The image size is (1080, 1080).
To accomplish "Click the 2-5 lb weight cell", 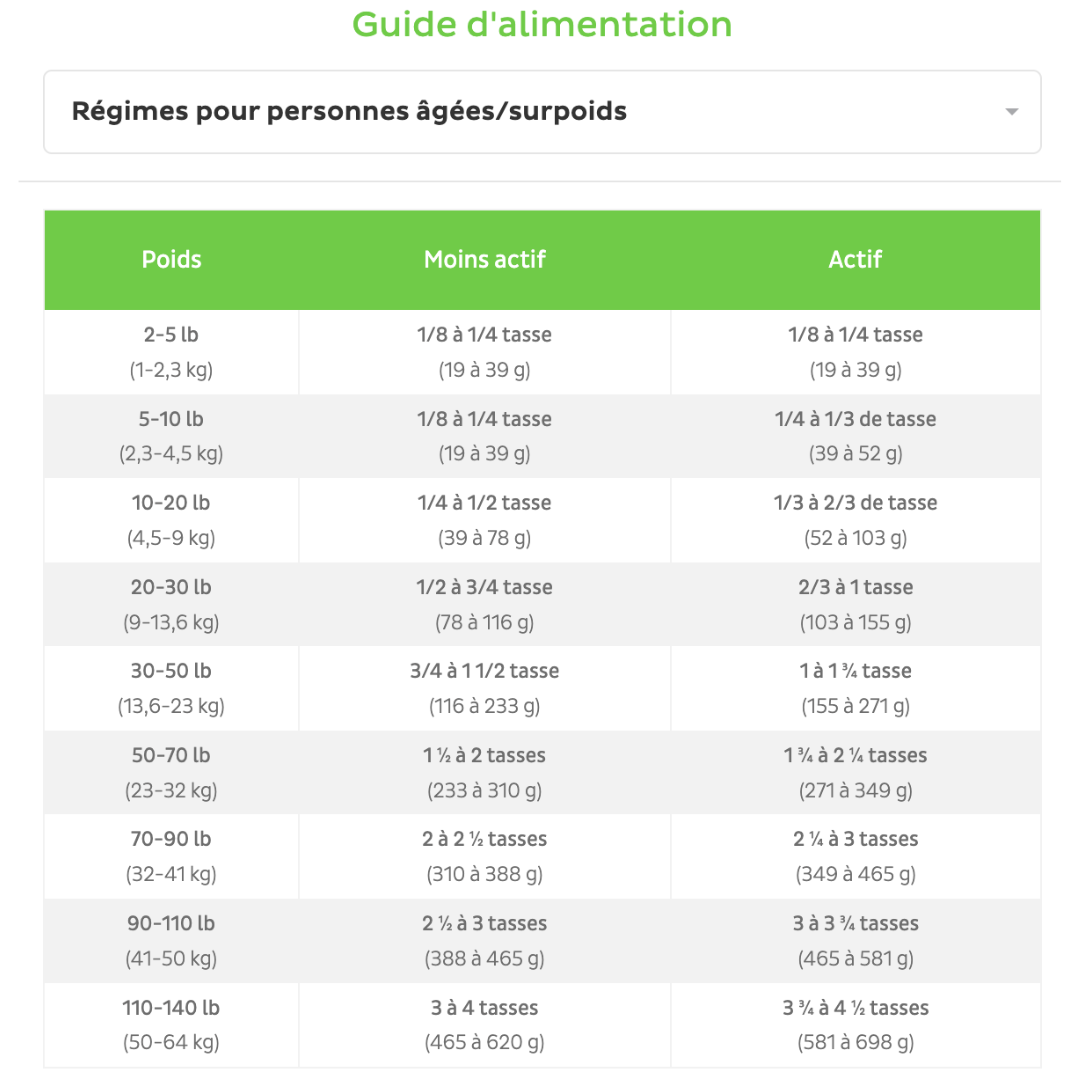I will point(172,352).
